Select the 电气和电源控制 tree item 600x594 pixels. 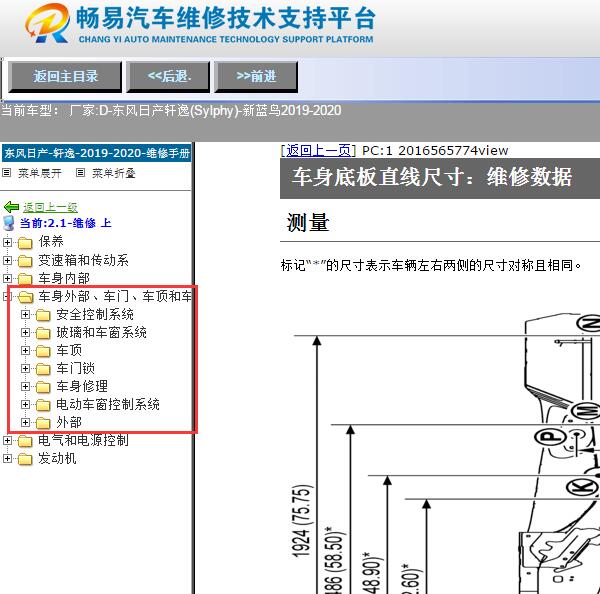[83, 440]
